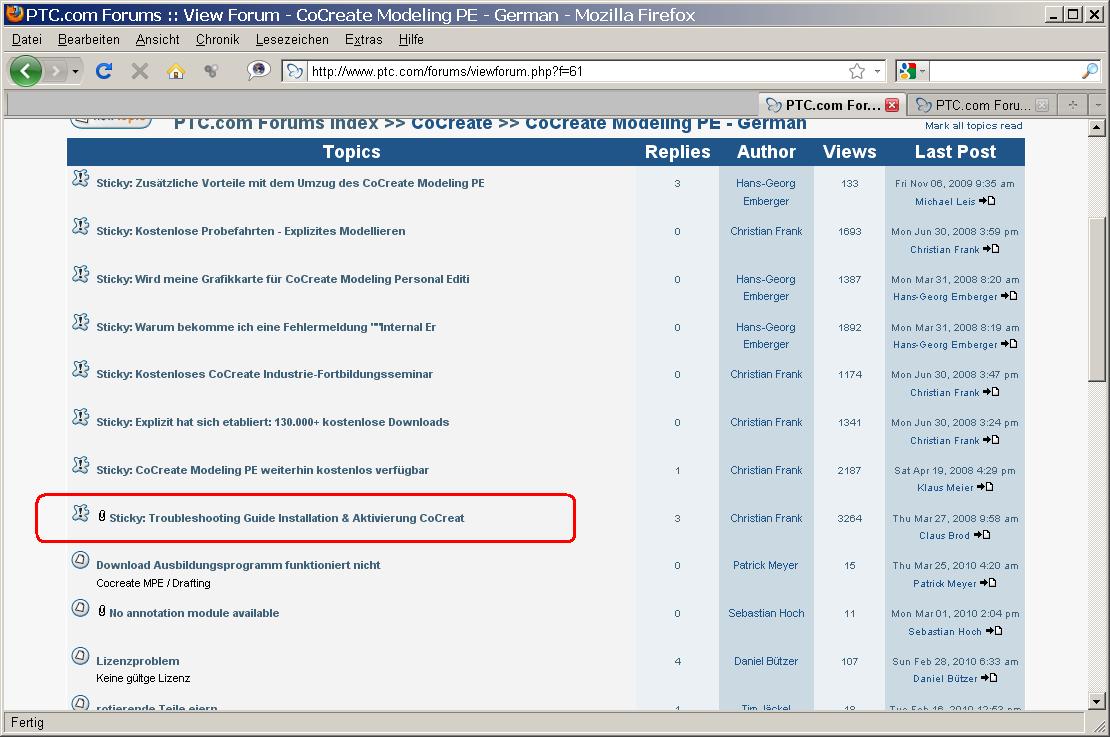Jump to latest post by Sebastian Hoch
The width and height of the screenshot is (1110, 737).
coord(994,631)
